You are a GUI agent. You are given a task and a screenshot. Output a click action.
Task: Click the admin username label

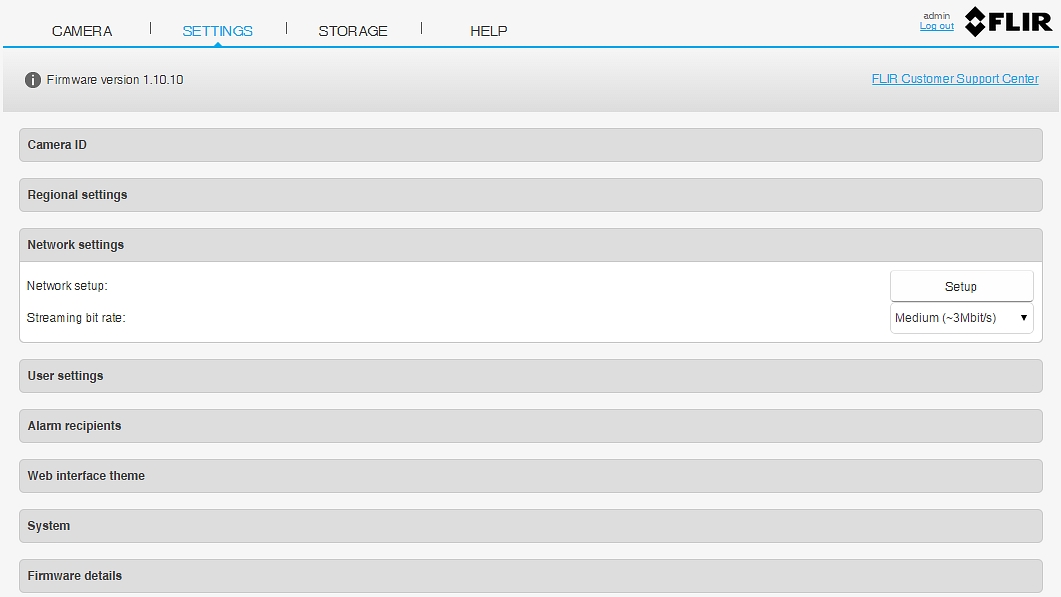point(936,16)
